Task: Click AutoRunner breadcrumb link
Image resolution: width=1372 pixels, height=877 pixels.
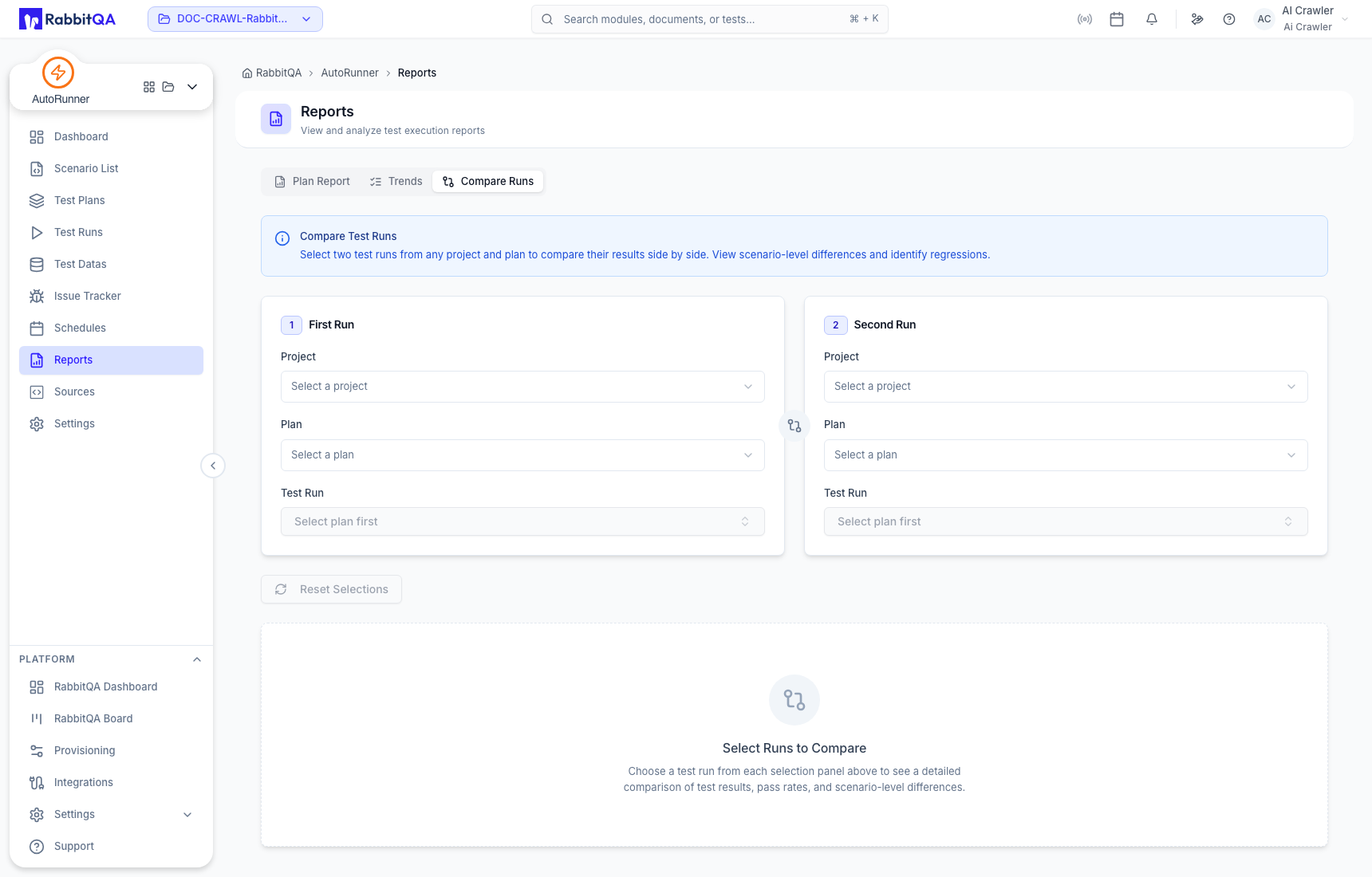Action: (349, 73)
